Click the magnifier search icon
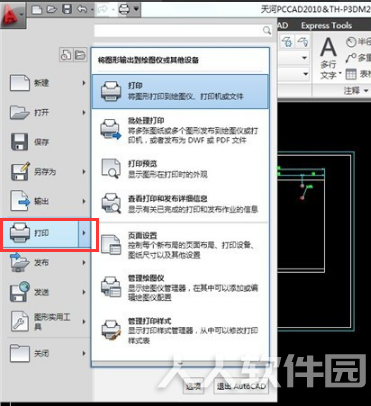The height and width of the screenshot is (406, 371). (267, 30)
